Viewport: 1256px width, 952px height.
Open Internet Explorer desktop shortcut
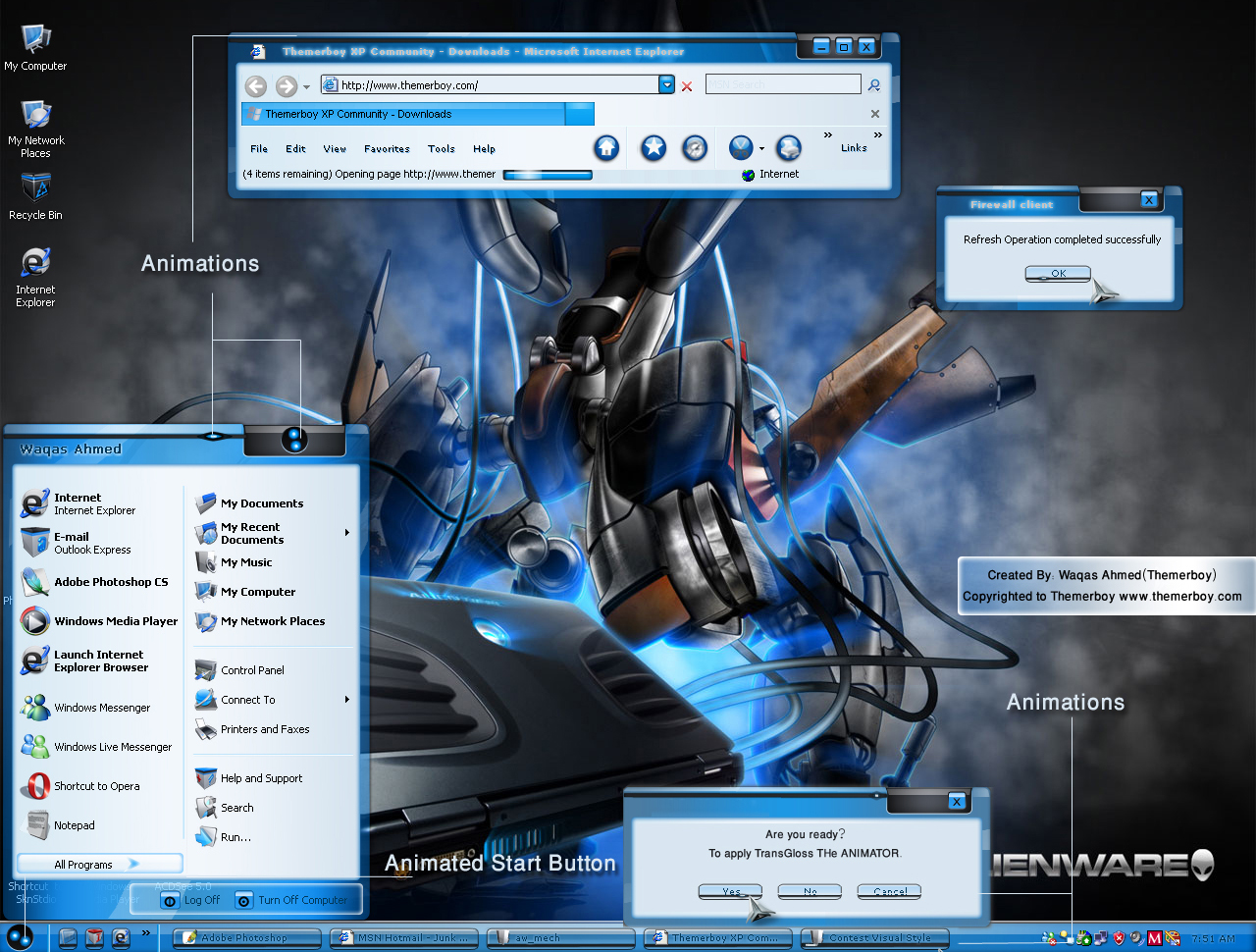35,277
